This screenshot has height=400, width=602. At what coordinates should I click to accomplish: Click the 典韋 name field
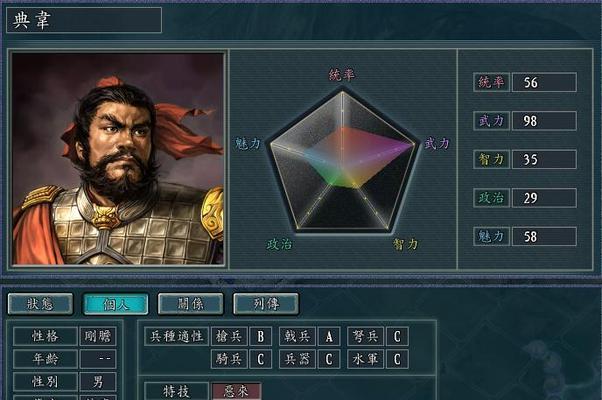[x=84, y=20]
